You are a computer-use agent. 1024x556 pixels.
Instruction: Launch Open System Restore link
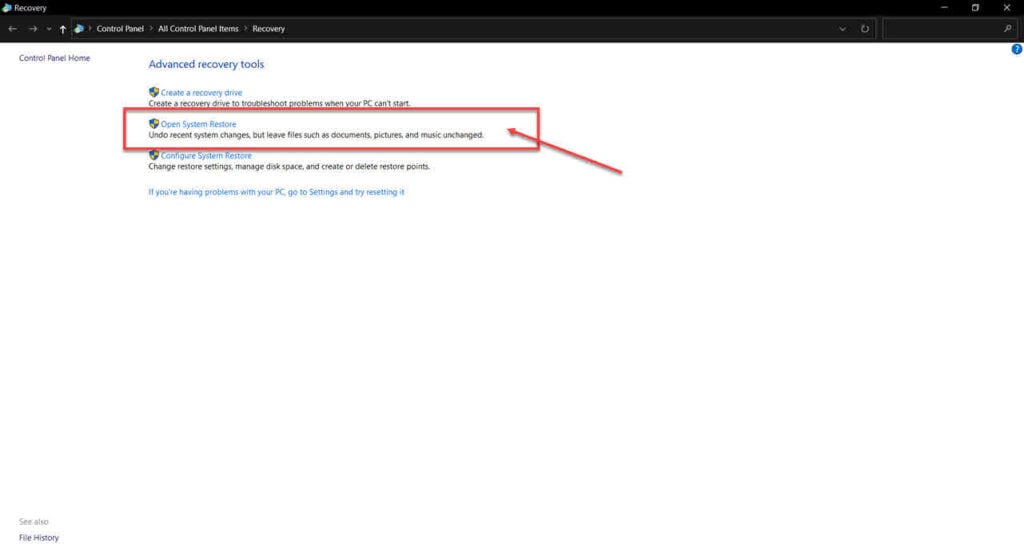pos(199,124)
